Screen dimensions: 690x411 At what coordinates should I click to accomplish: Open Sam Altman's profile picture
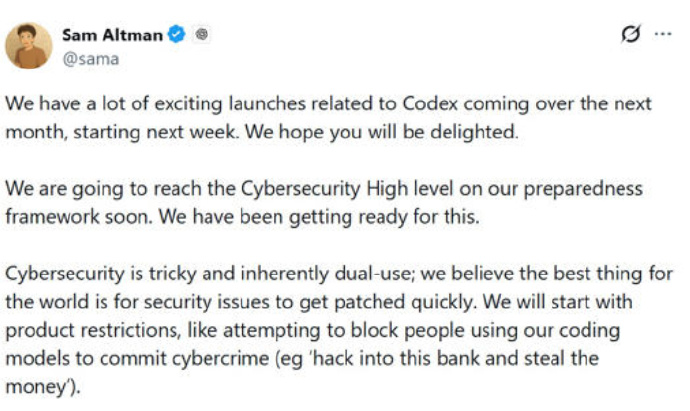click(29, 45)
